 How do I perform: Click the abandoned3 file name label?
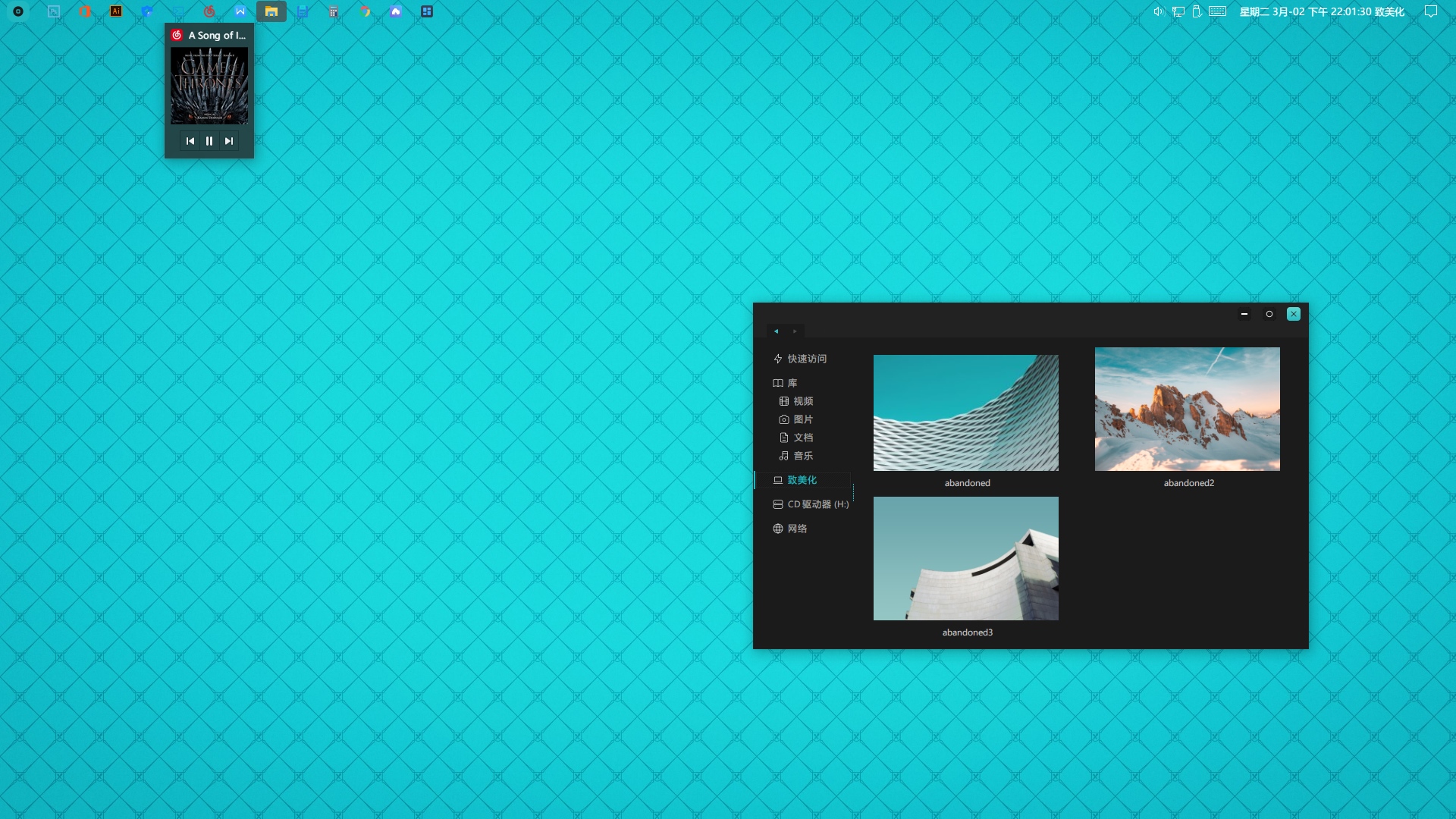pyautogui.click(x=968, y=632)
